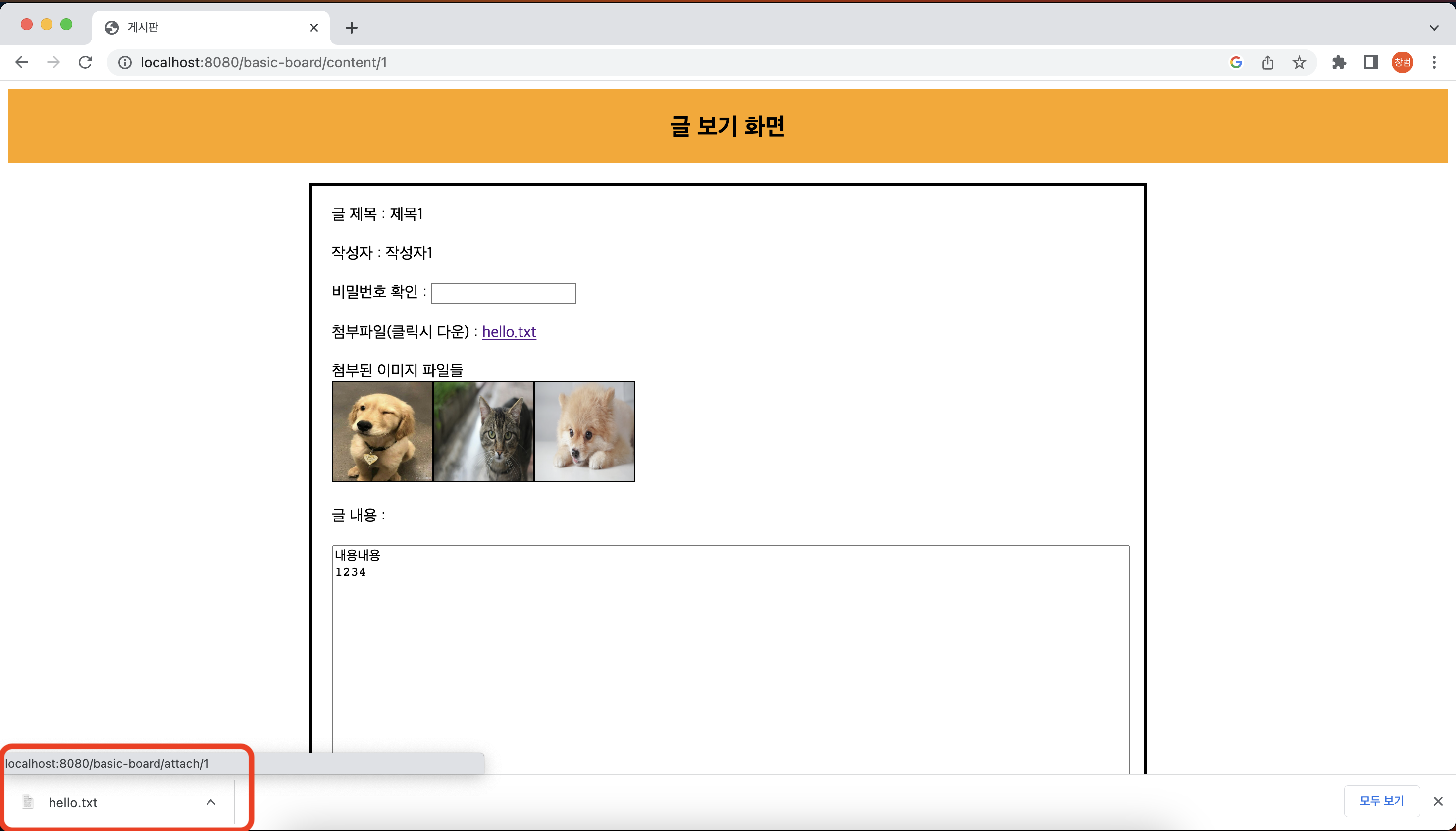The width and height of the screenshot is (1456, 831).
Task: Open the Chrome three-dot menu
Action: pos(1434,62)
